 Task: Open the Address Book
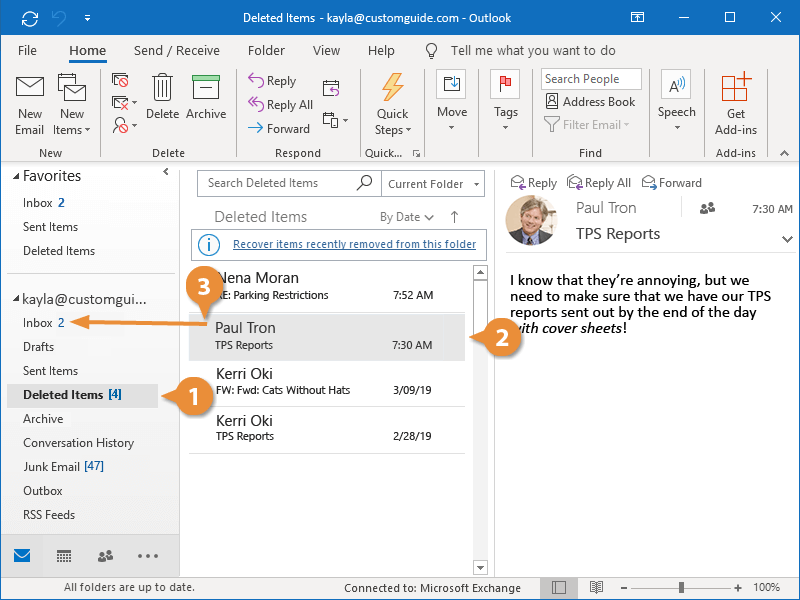click(590, 102)
